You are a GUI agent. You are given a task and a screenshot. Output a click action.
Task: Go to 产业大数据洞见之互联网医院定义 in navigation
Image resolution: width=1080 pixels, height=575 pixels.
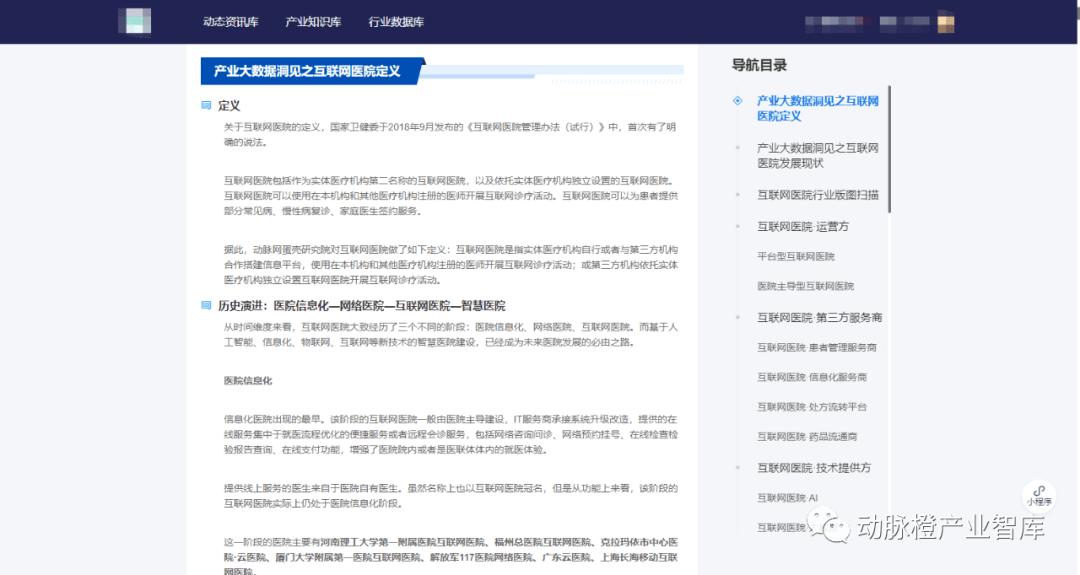tap(818, 108)
